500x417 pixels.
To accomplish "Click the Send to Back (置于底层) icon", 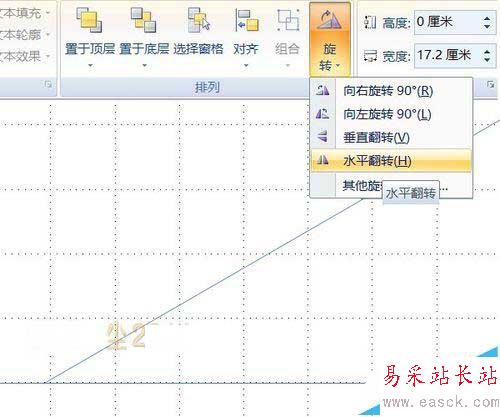I will [x=143, y=21].
